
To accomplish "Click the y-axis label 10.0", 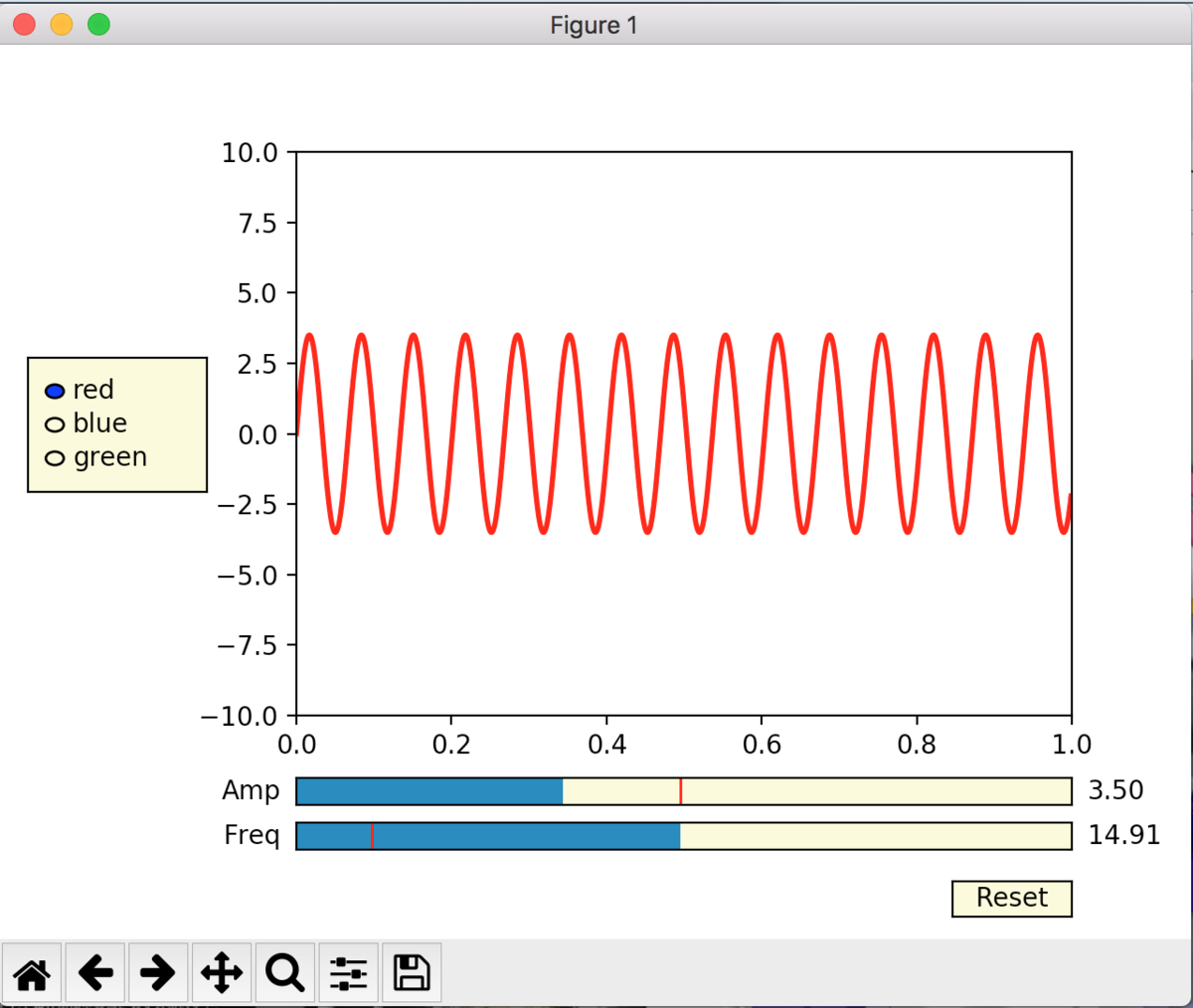I will click(250, 153).
